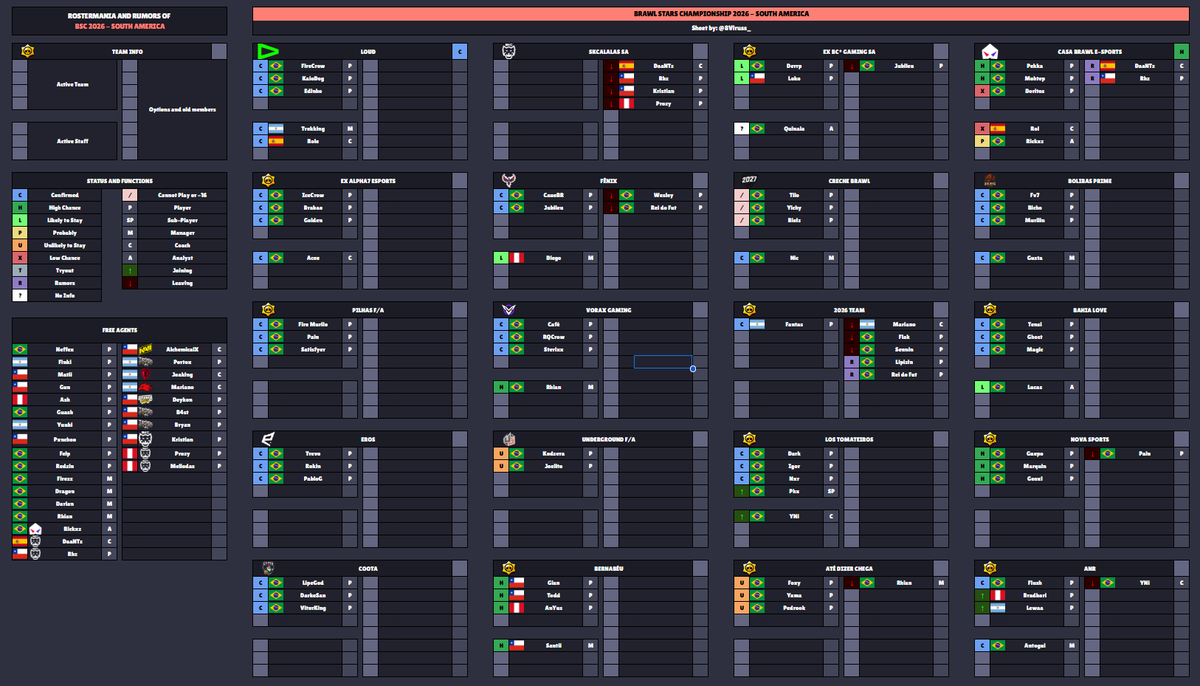This screenshot has width=1200, height=686.
Task: Click the 'Rostermania and Rumors of' title cell
Action: [119, 16]
